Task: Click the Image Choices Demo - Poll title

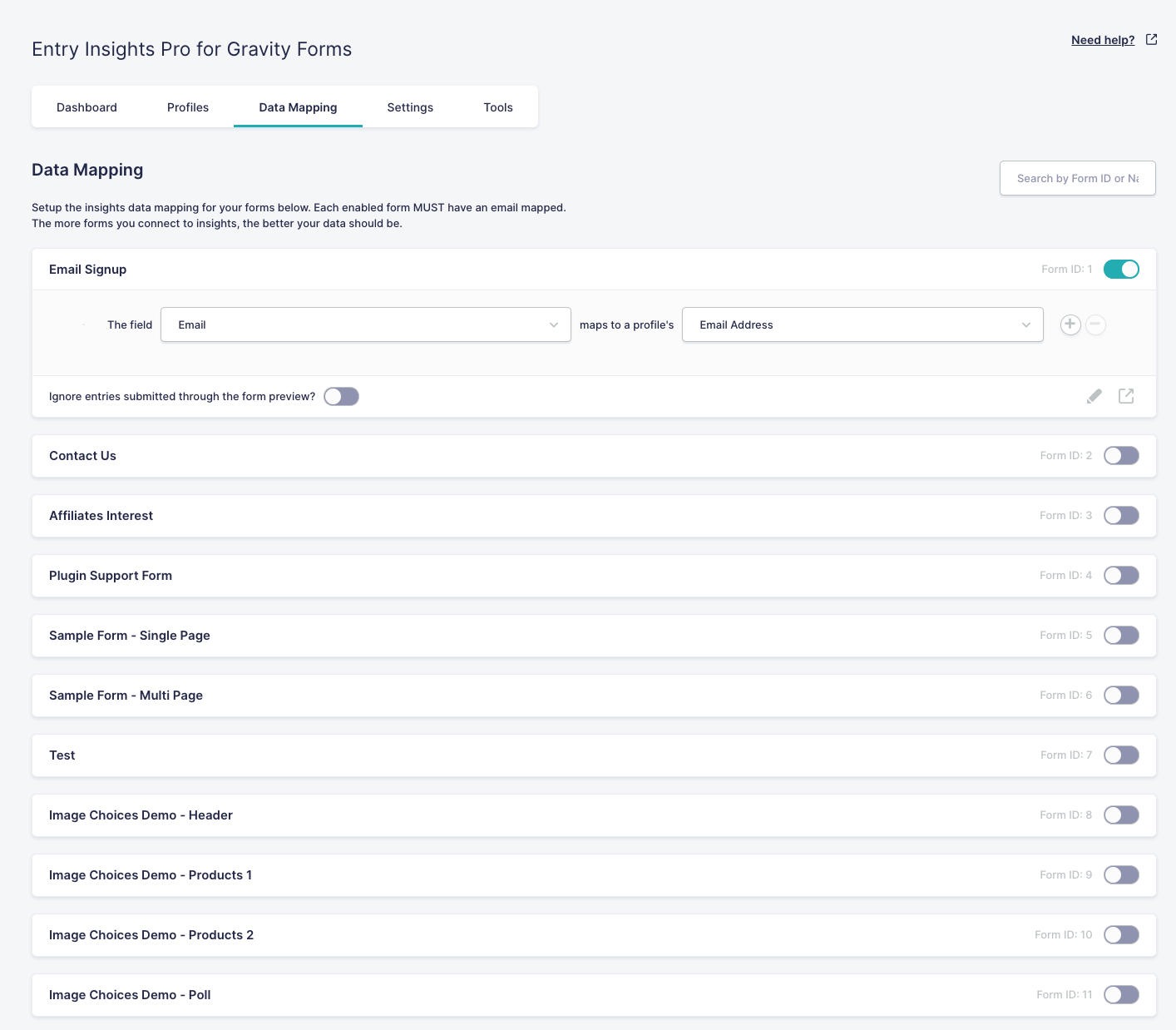Action: pos(130,995)
